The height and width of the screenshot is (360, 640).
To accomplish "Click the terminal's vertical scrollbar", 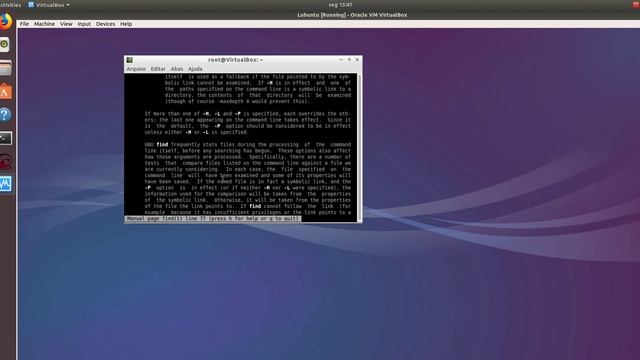I will tap(360, 148).
